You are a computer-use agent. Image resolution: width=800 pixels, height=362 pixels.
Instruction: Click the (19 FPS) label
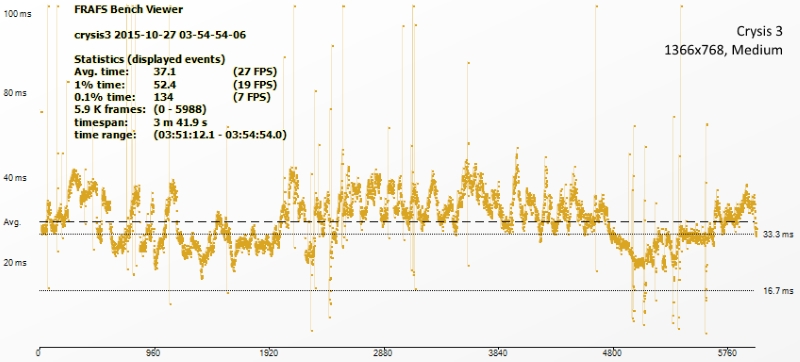click(x=254, y=84)
